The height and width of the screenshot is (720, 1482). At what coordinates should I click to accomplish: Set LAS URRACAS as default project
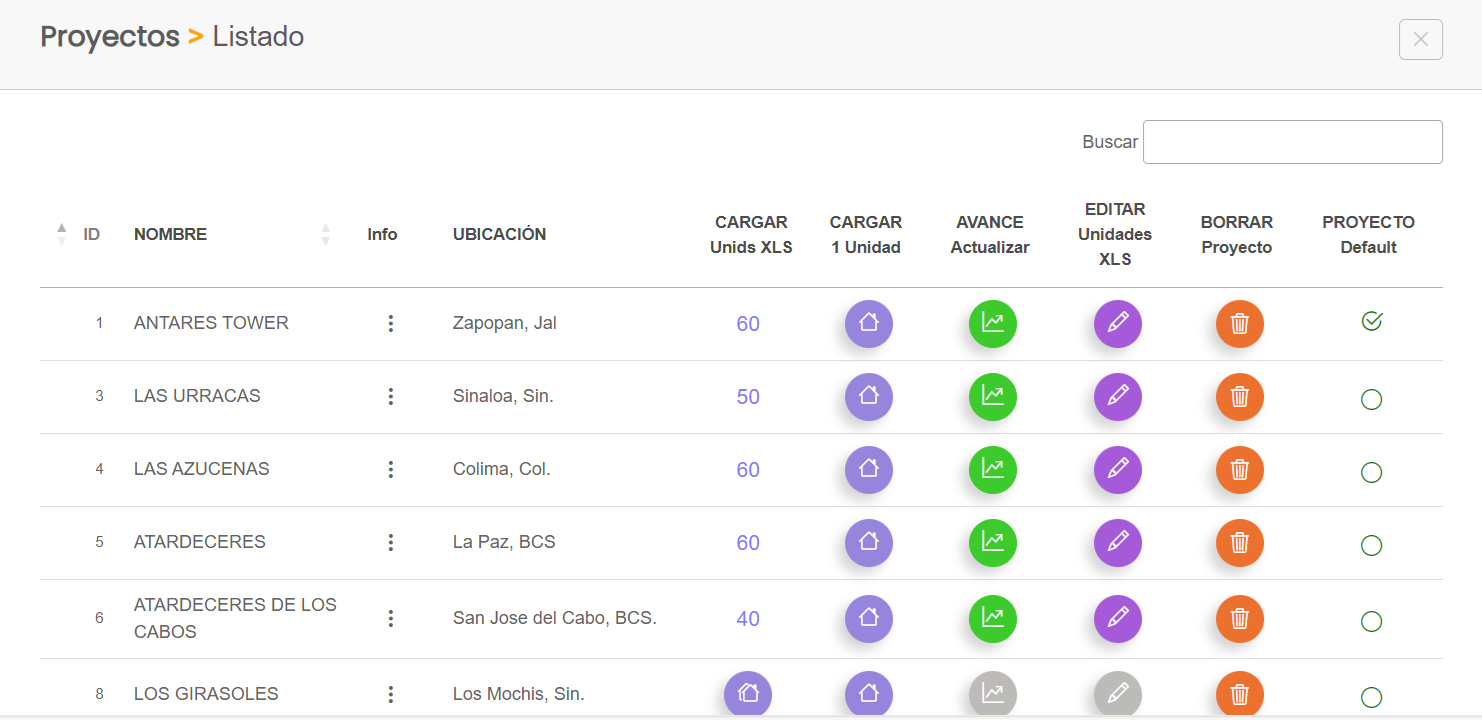pyautogui.click(x=1371, y=399)
